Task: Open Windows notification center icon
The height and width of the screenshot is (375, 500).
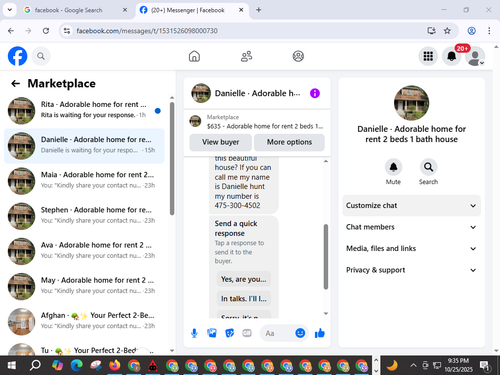Action: click(485, 366)
